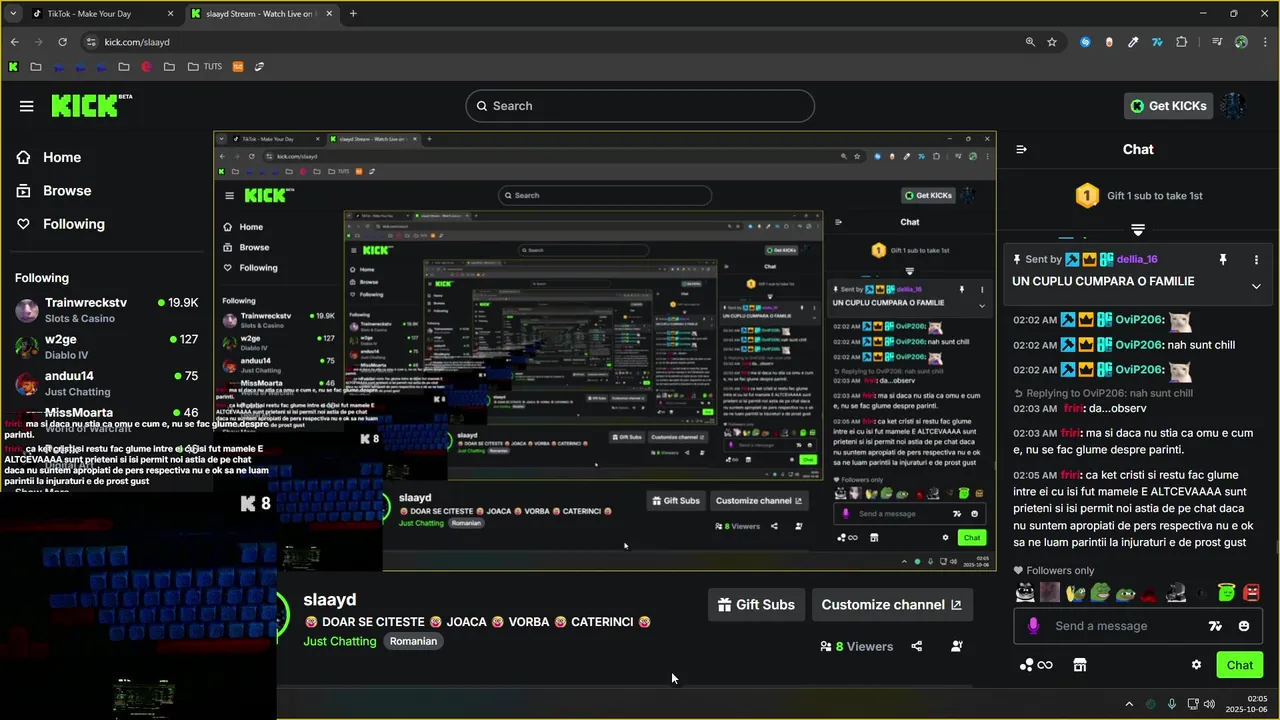The image size is (1280, 720).
Task: Expand the pinned message chevron
Action: point(1256,286)
